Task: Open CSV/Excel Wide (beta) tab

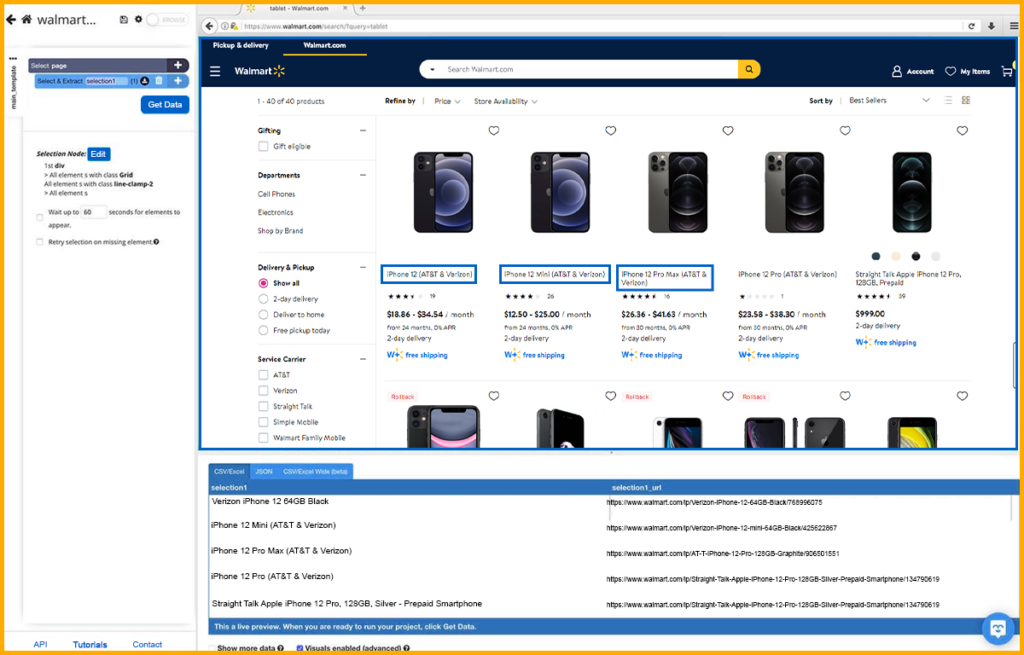Action: pos(315,471)
